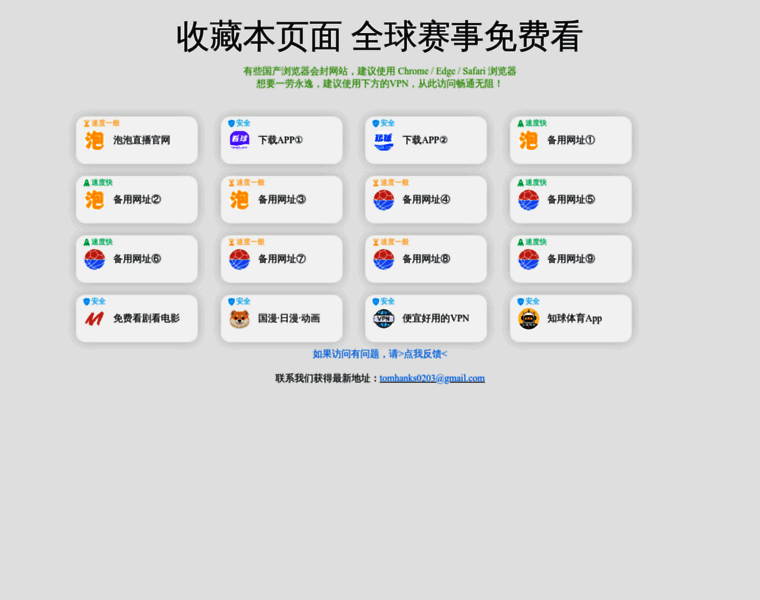Click the robot icon beside 知球体育App
This screenshot has width=760, height=600.
[x=528, y=318]
